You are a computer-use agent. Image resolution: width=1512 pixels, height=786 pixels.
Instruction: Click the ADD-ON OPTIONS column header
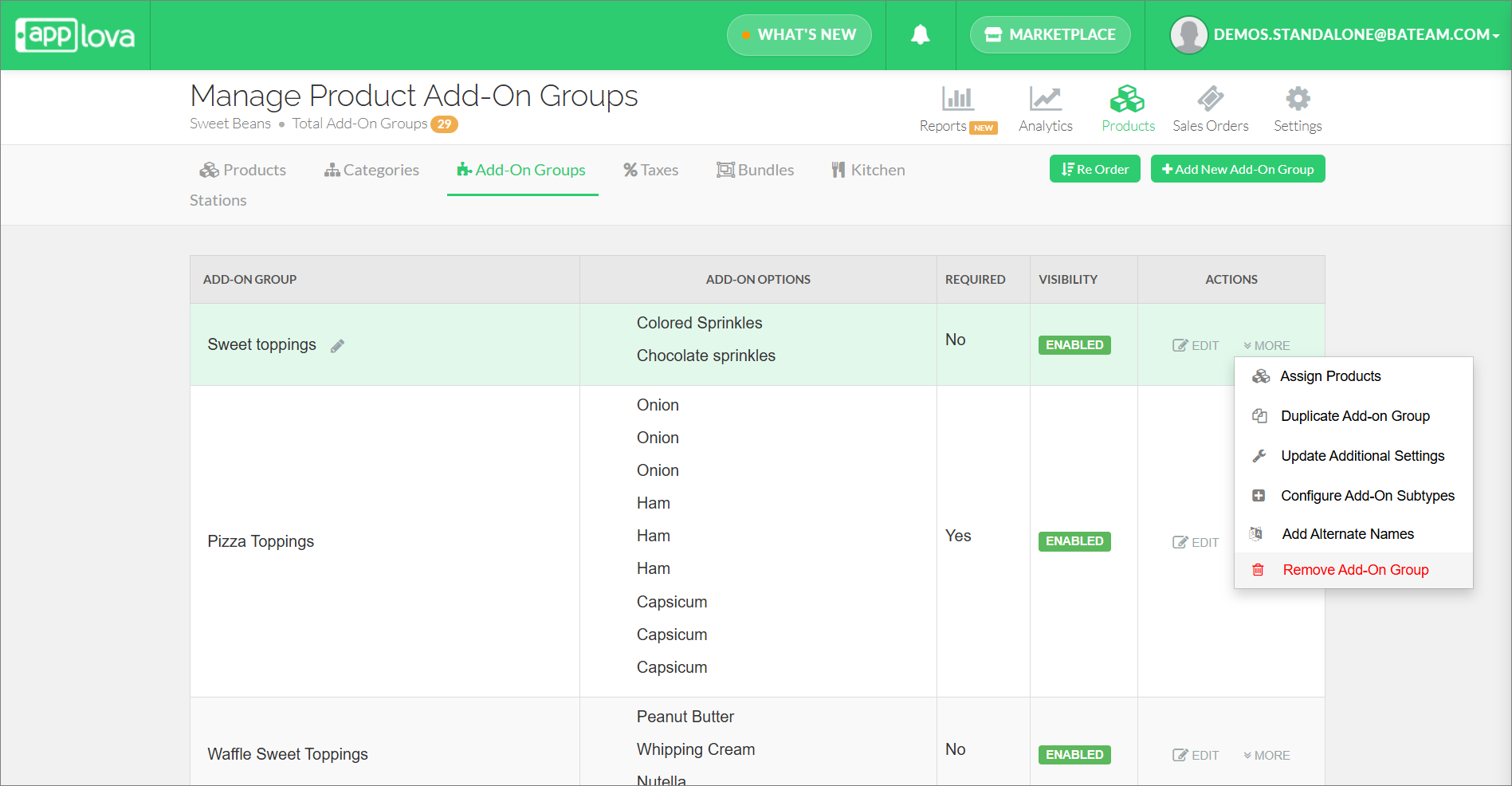[758, 280]
